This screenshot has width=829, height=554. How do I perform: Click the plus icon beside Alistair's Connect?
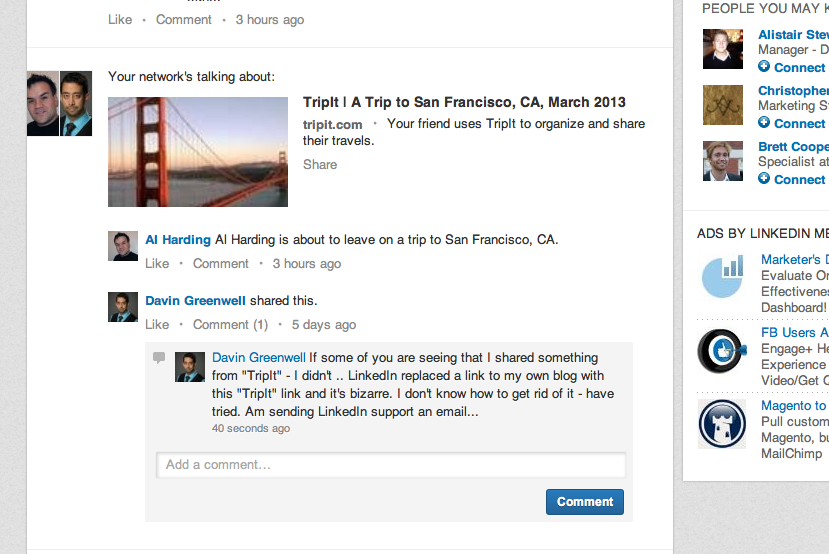click(763, 66)
